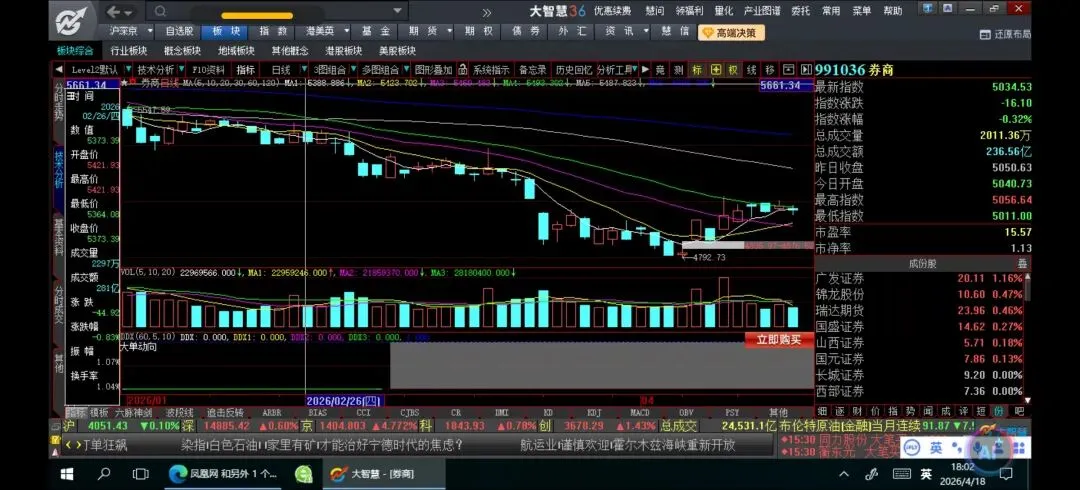
Task: Toggle the highlighted 标 marker icon
Action: (x=697, y=70)
